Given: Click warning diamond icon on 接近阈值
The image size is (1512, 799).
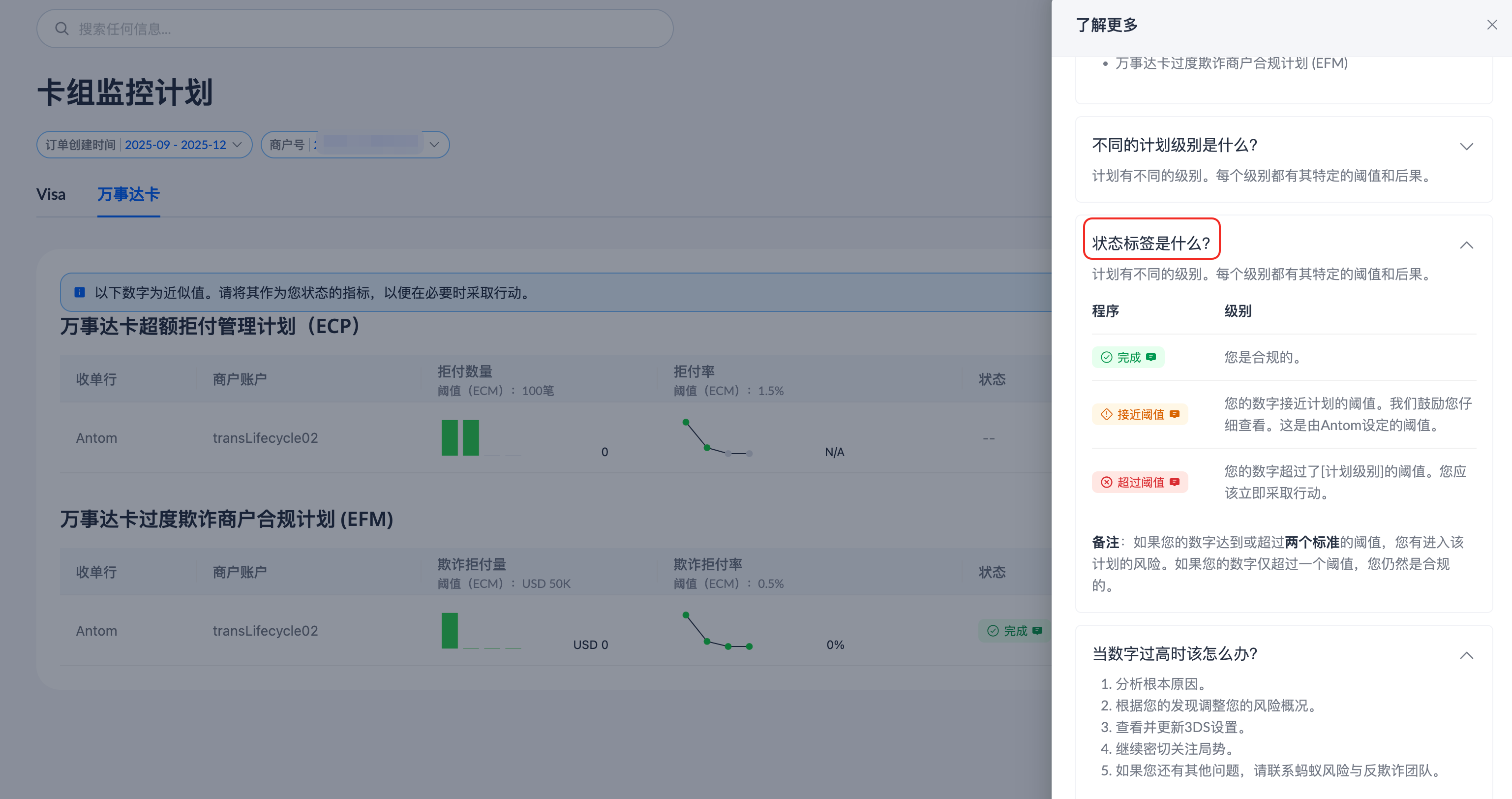Looking at the screenshot, I should [x=1106, y=414].
